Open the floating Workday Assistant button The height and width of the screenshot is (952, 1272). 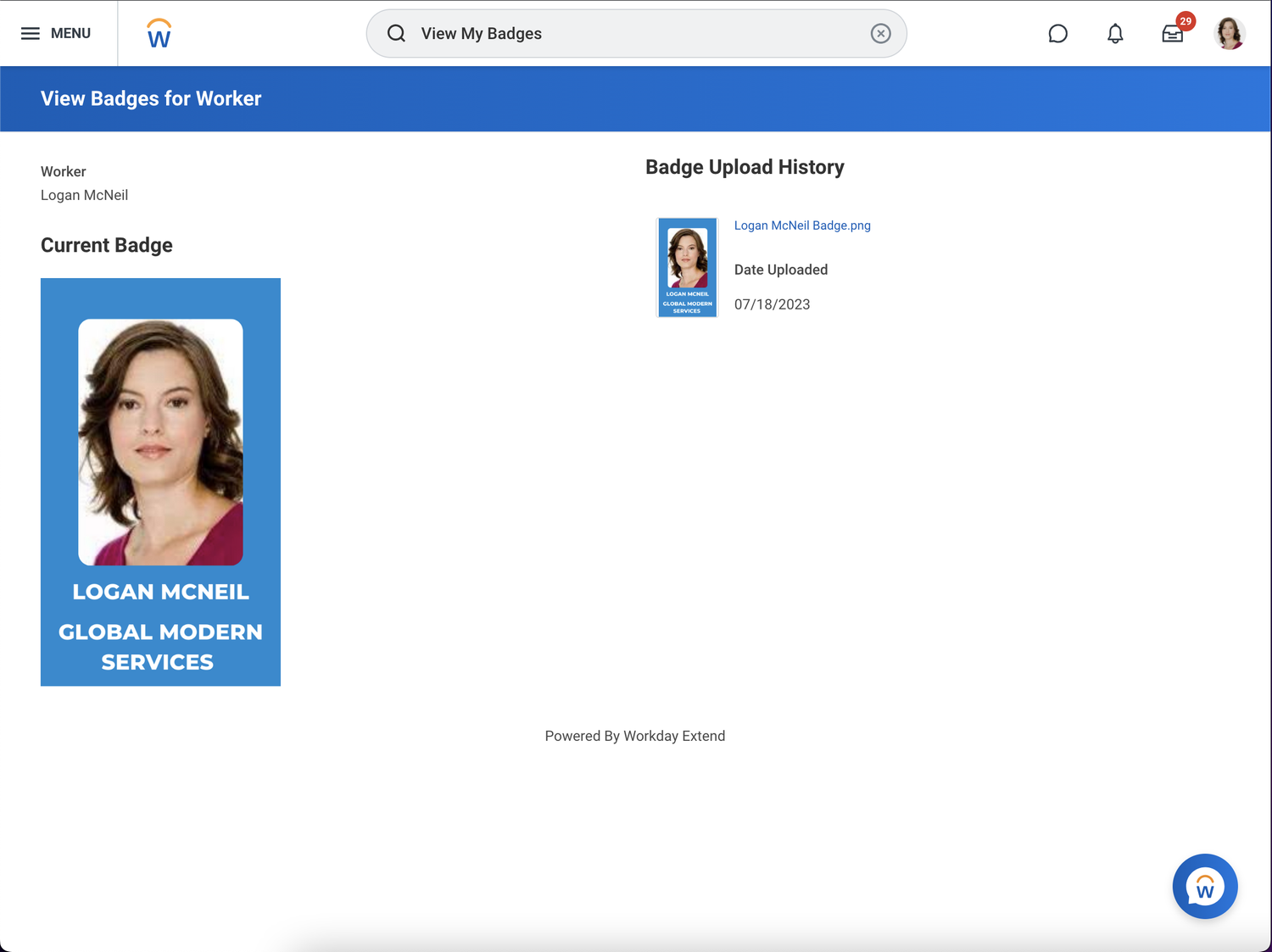[1204, 886]
